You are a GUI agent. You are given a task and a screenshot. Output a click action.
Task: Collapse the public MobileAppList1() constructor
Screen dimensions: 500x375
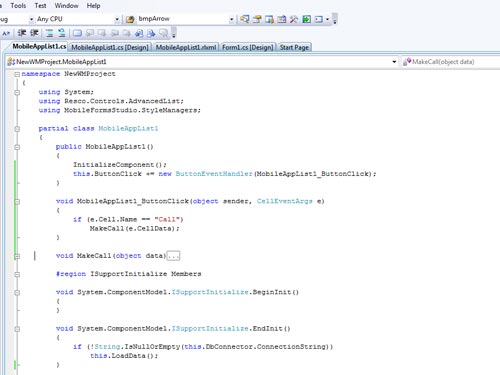click(x=17, y=147)
